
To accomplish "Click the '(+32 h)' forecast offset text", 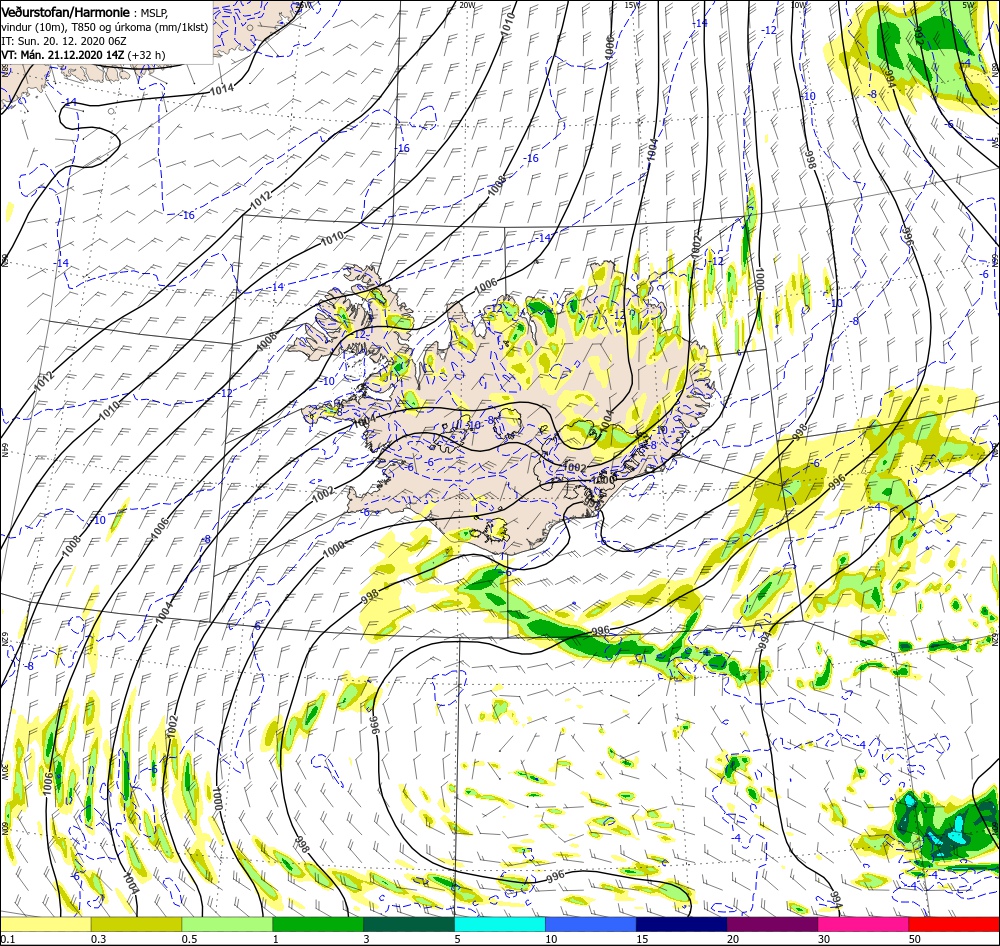I will tap(147, 55).
